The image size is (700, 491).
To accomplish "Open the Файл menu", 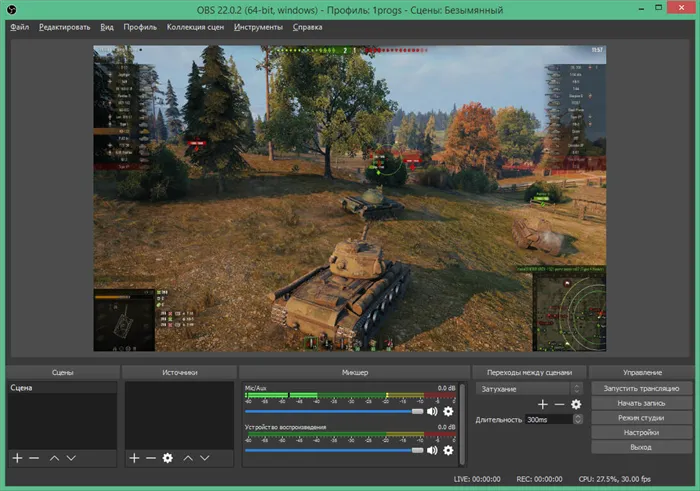I will tap(20, 27).
